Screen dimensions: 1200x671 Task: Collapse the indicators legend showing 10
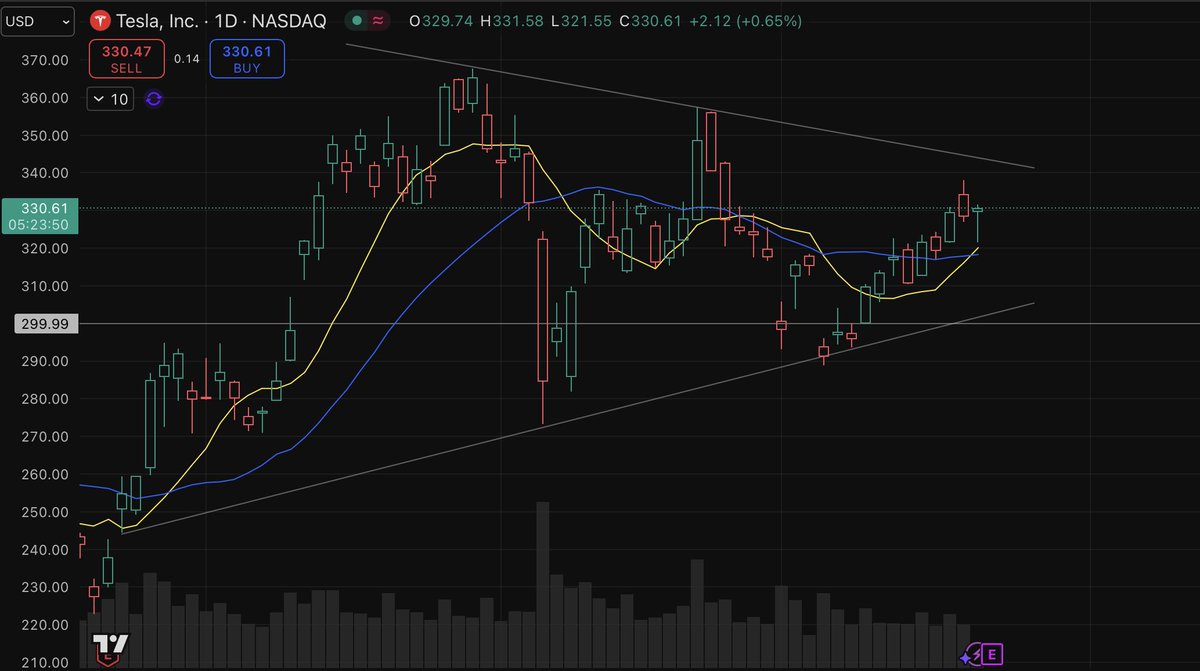(110, 99)
